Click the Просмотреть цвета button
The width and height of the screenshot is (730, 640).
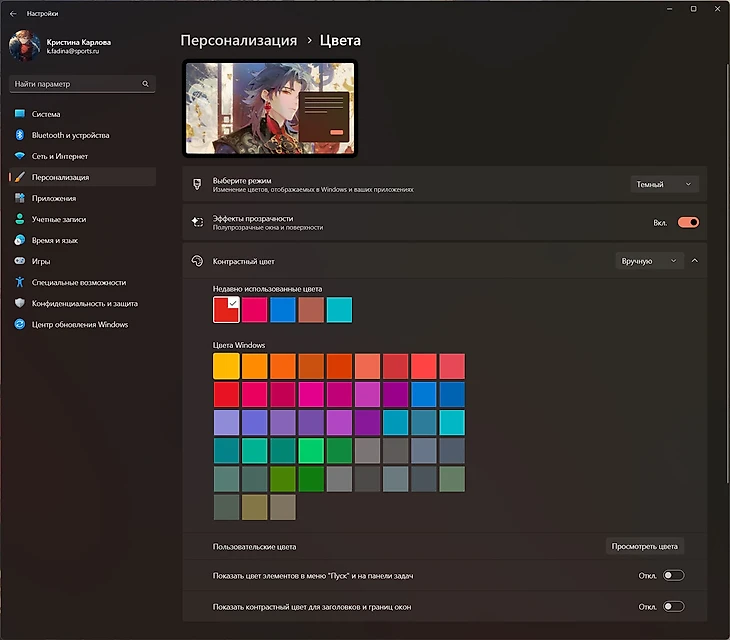click(645, 546)
